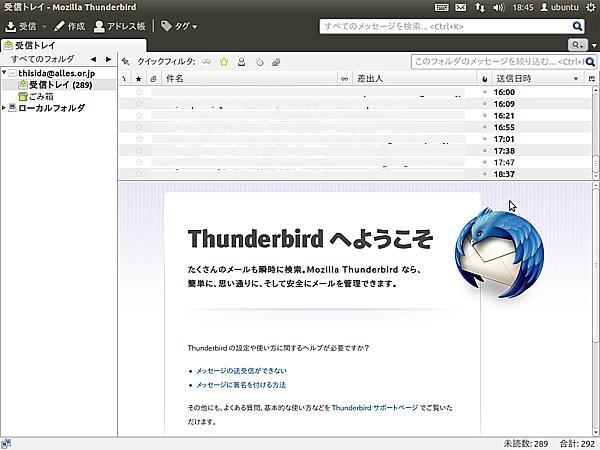600x450 pixels.
Task: Open the tab list arrow at tab bar end
Action: 594,46
